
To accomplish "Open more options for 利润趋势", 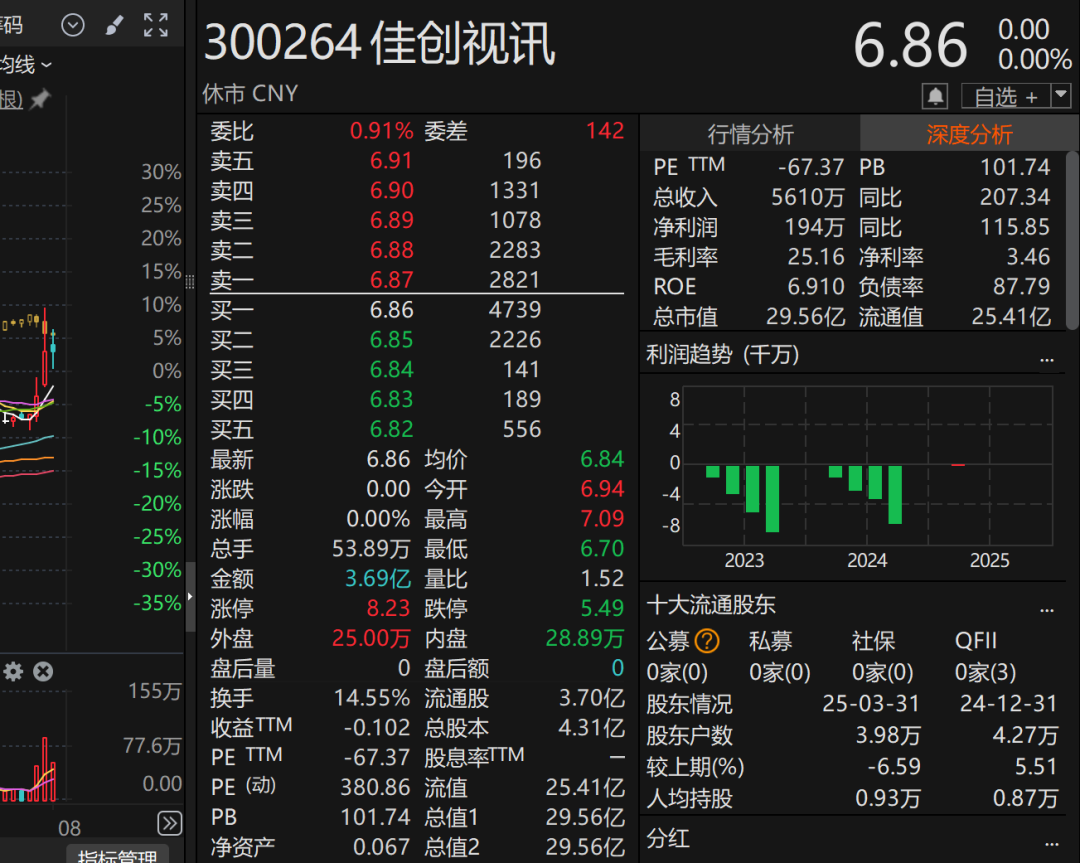I will (x=1047, y=357).
